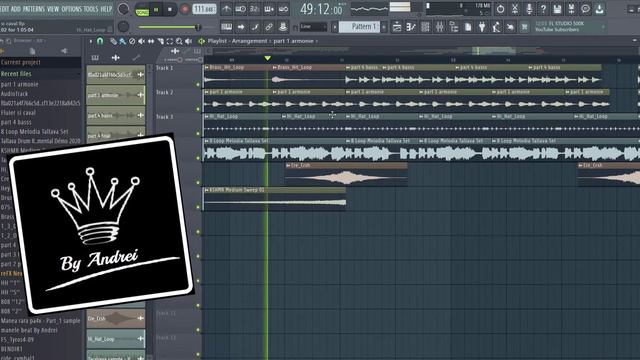Click the microphone recording icon
The image size is (640, 360).
click(x=529, y=9)
